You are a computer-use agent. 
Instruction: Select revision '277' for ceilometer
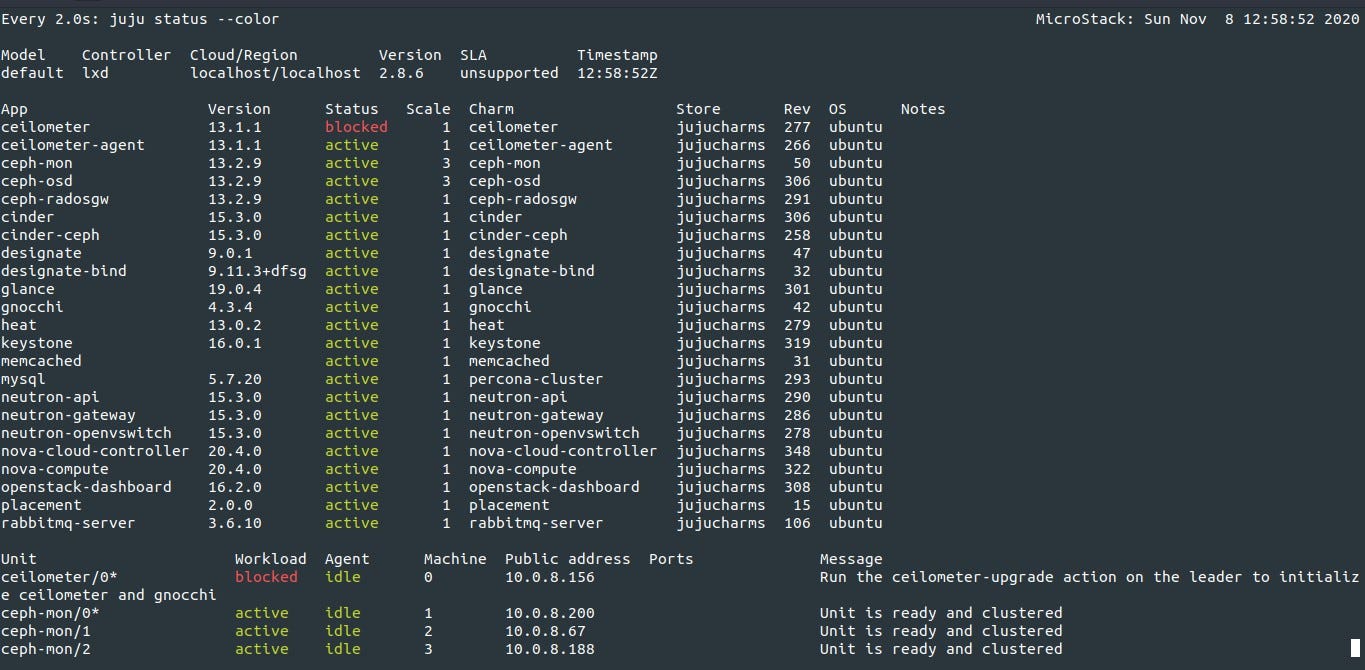(x=797, y=127)
